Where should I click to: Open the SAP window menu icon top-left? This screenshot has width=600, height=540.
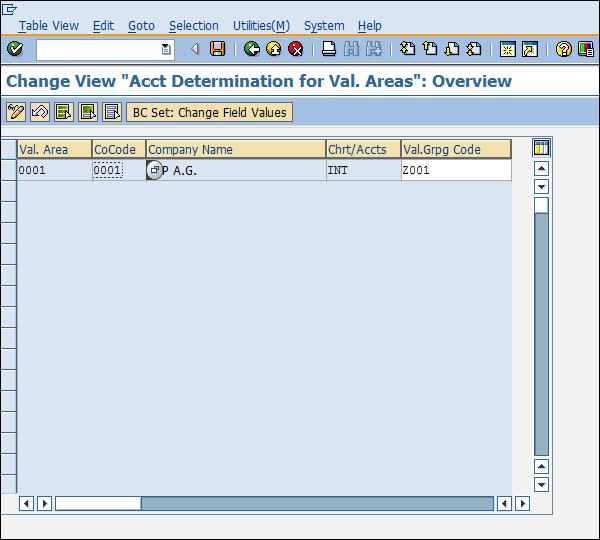(10, 8)
